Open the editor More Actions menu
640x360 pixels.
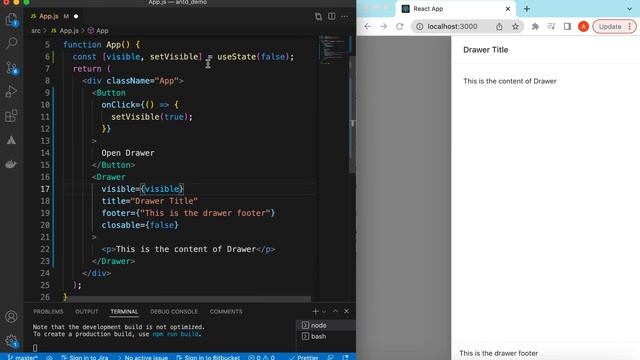[x=345, y=16]
